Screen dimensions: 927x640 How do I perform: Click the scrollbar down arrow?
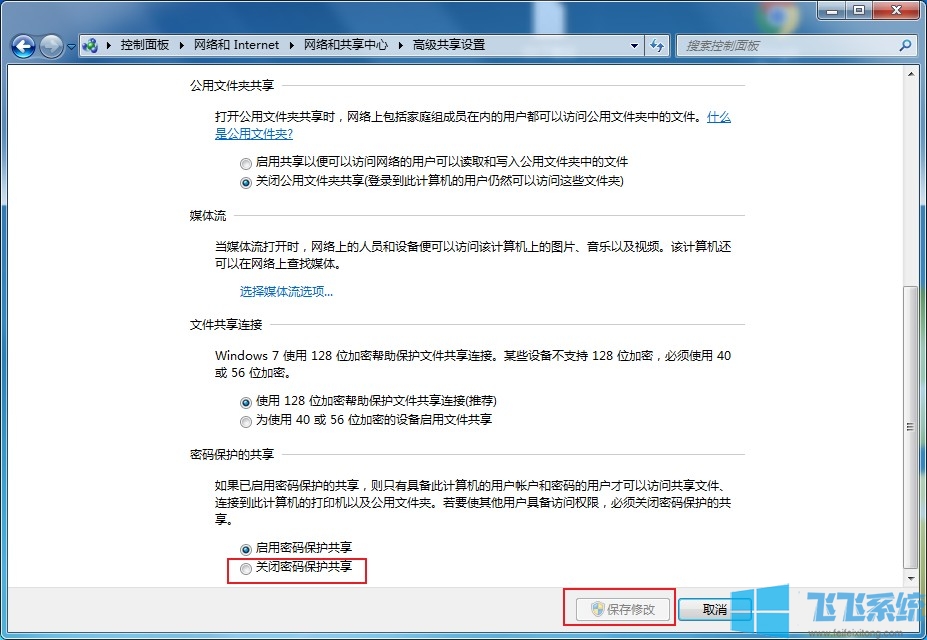pos(911,579)
